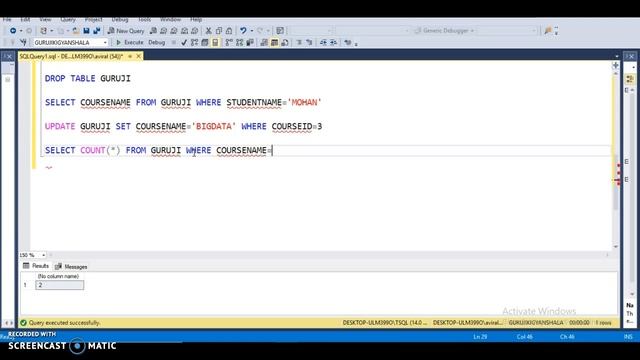
Task: Open the Undo history dropdown arrow
Action: pyautogui.click(x=252, y=31)
